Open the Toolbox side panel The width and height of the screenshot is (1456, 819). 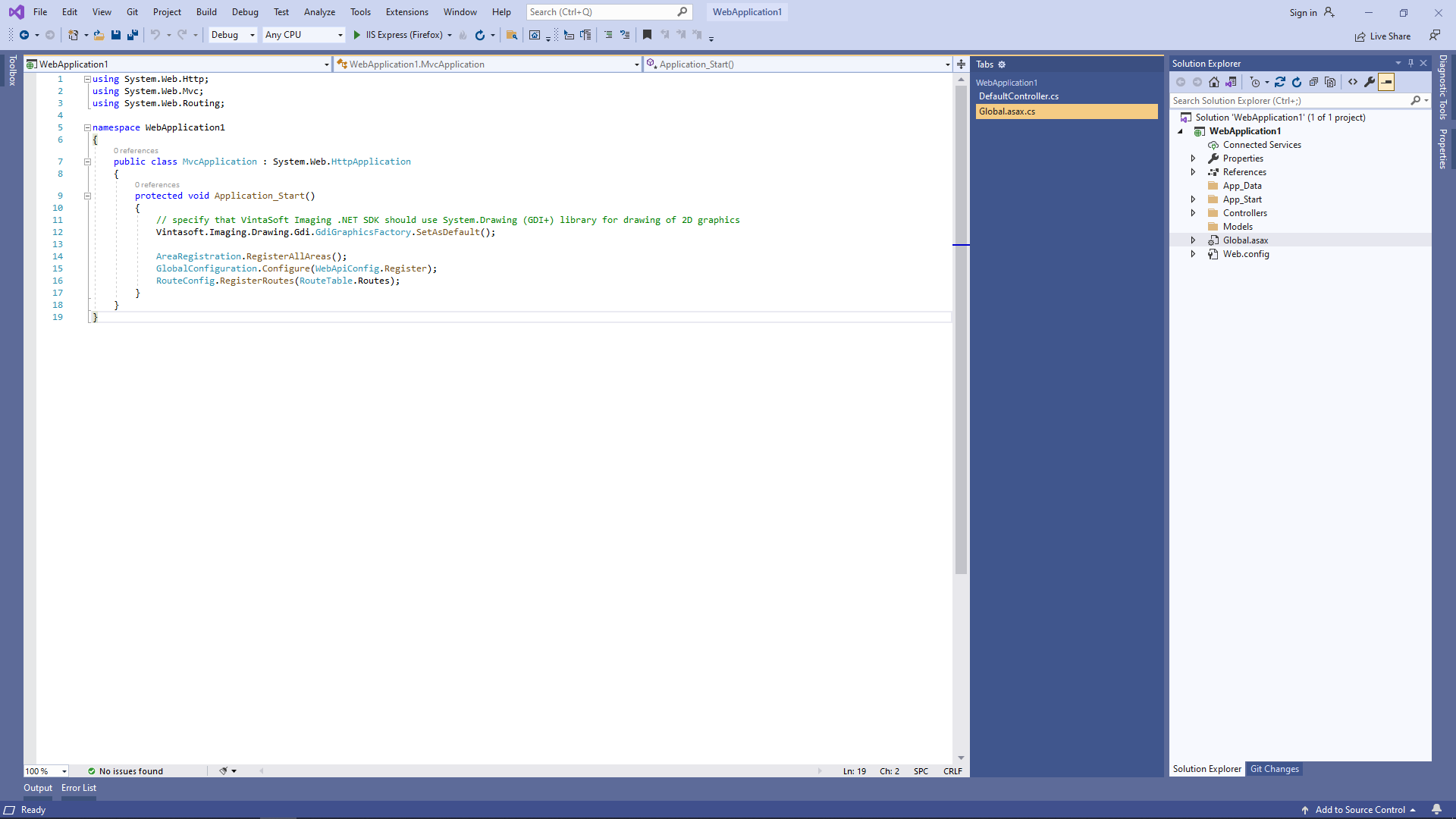tap(12, 70)
